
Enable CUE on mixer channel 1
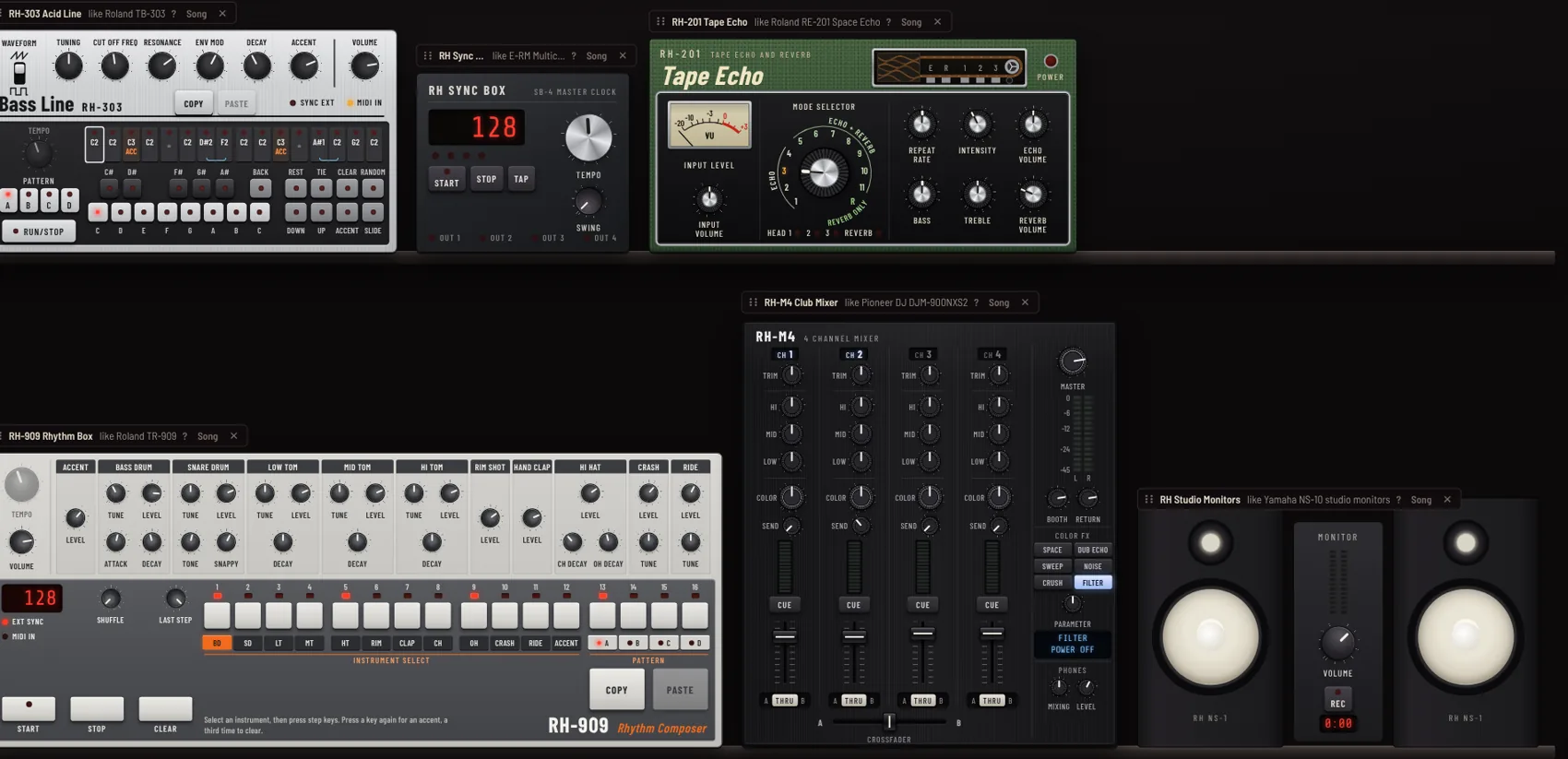784,605
